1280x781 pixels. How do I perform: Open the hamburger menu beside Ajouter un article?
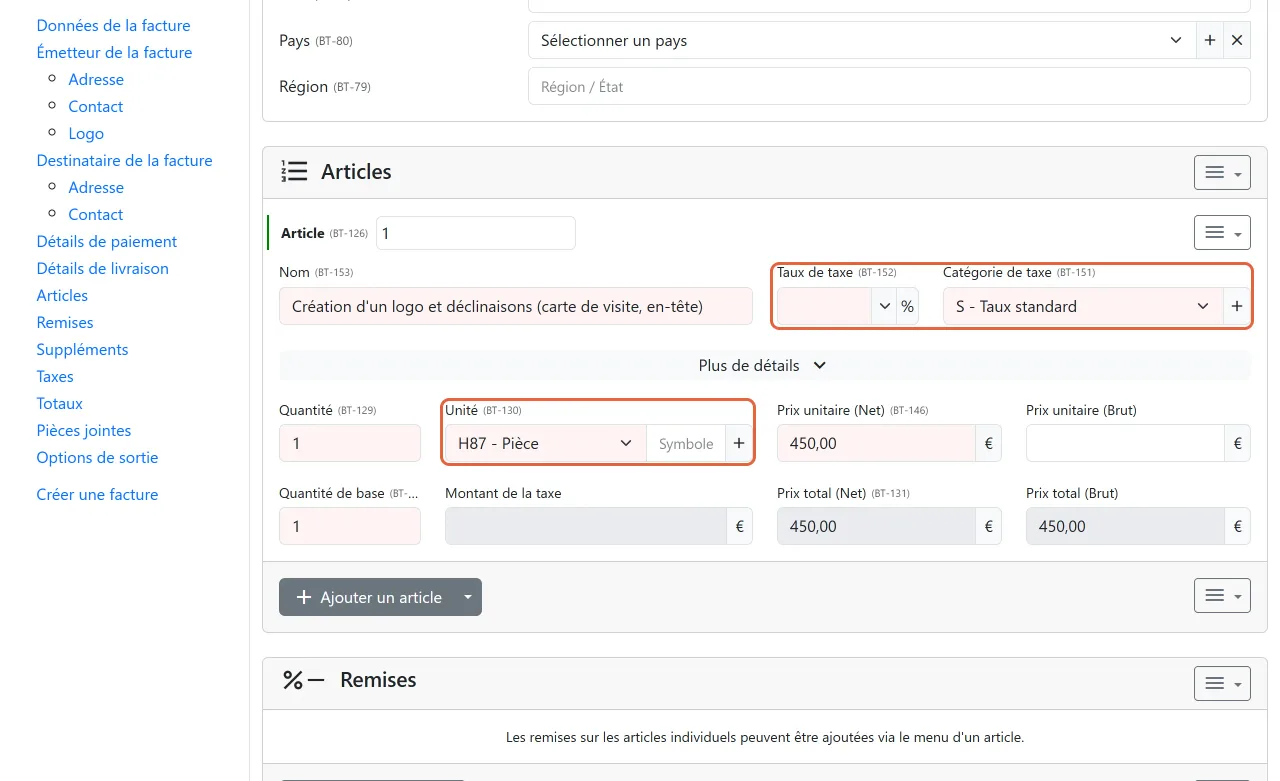[x=1222, y=595]
